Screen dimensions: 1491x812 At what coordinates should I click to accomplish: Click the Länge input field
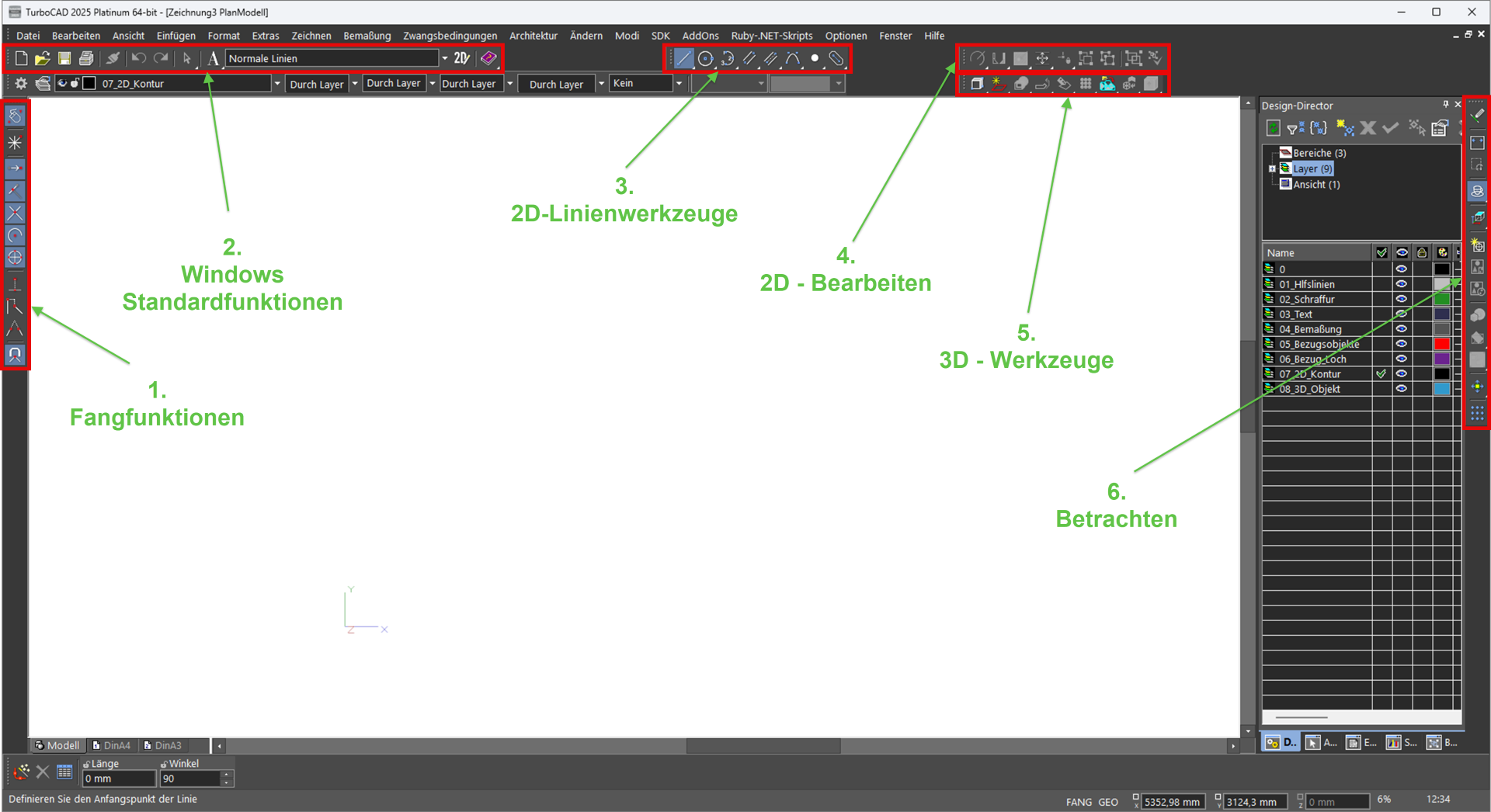(119, 779)
